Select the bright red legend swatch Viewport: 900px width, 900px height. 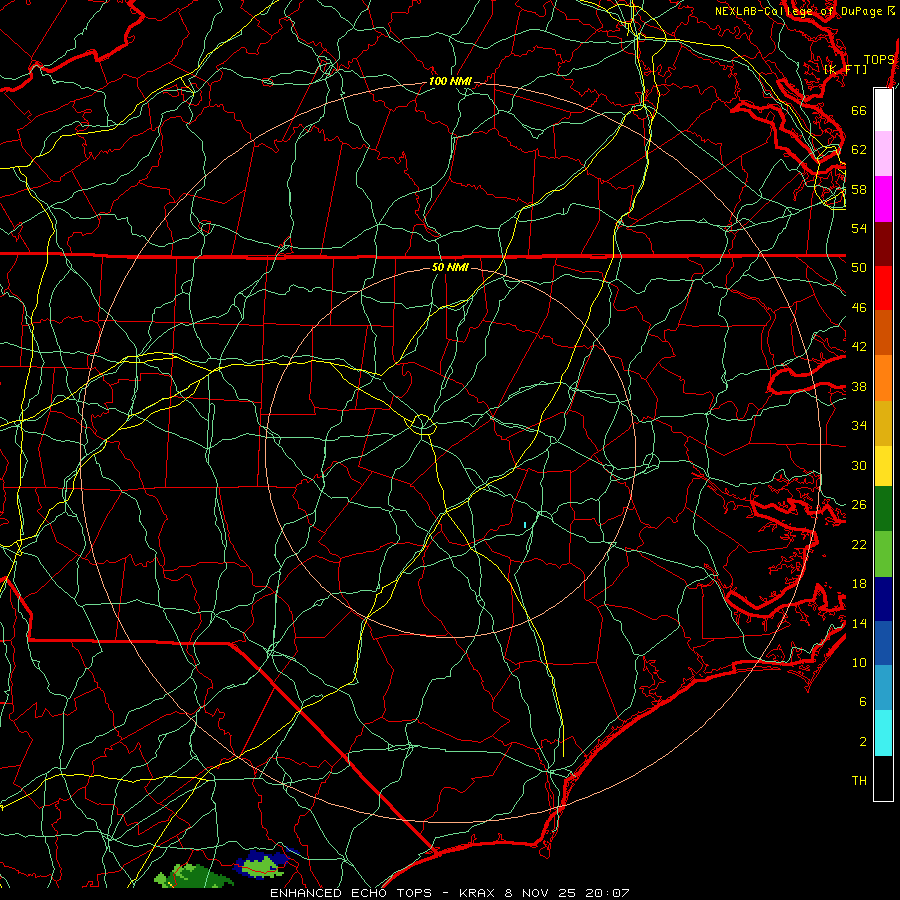point(883,288)
